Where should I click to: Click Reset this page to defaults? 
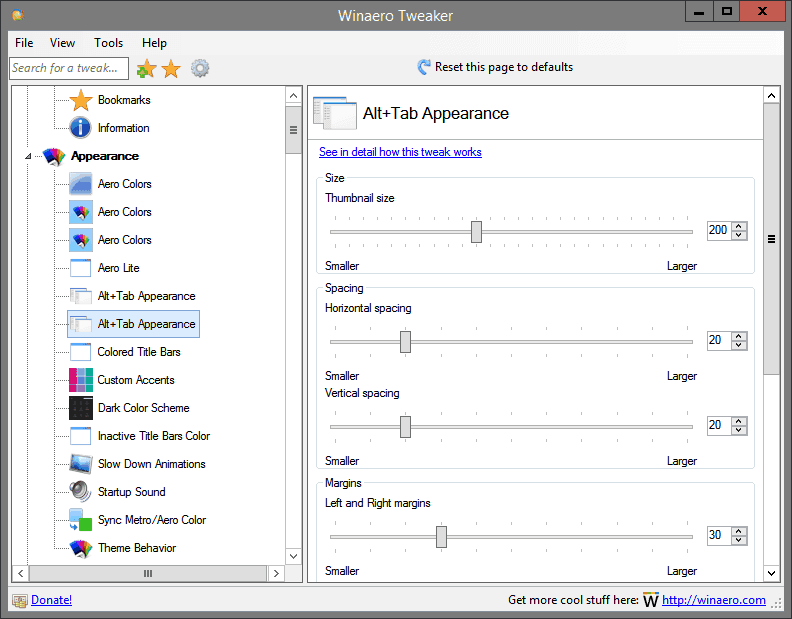[495, 67]
